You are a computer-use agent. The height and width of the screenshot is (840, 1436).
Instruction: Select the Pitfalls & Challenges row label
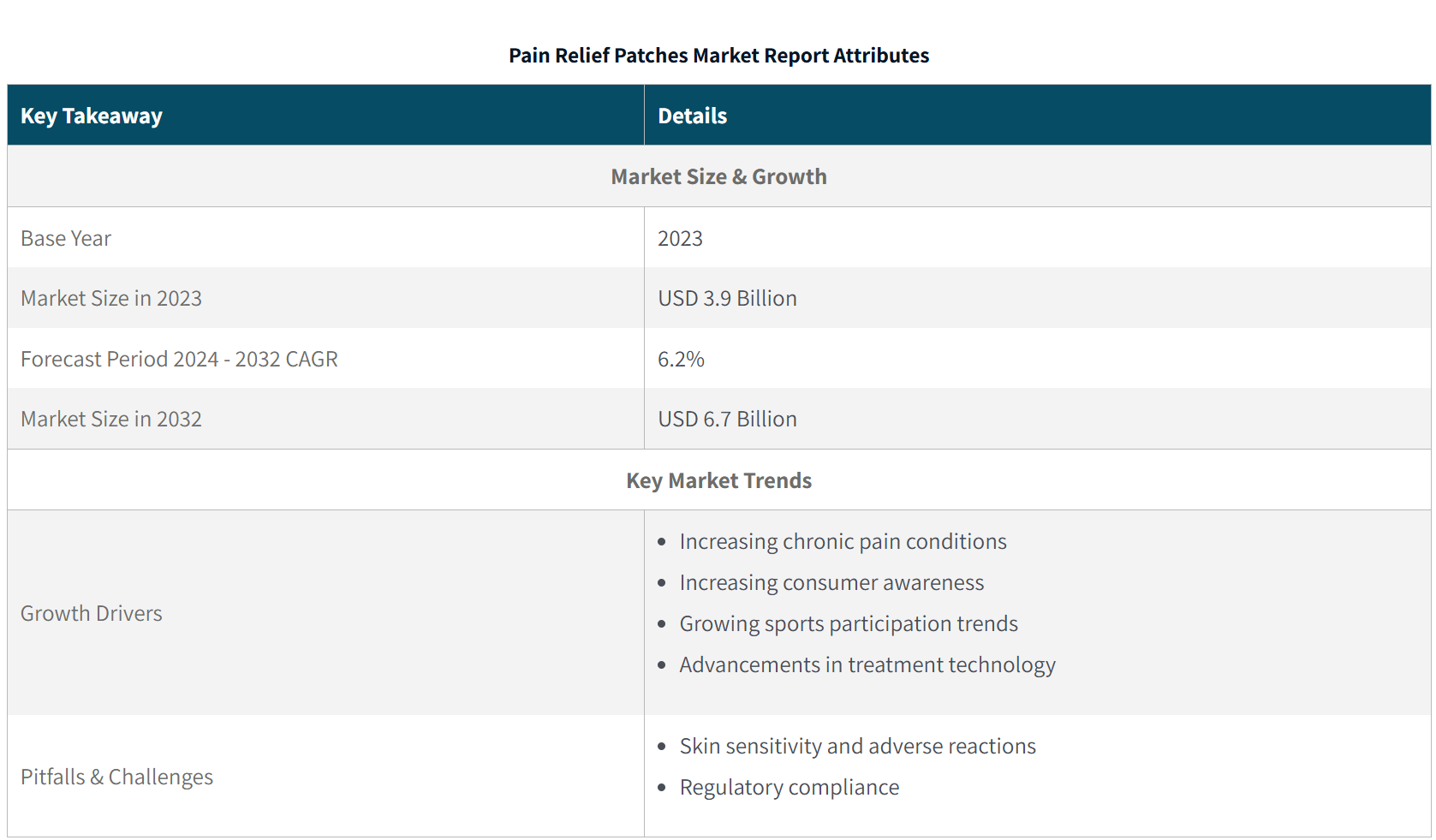(116, 777)
